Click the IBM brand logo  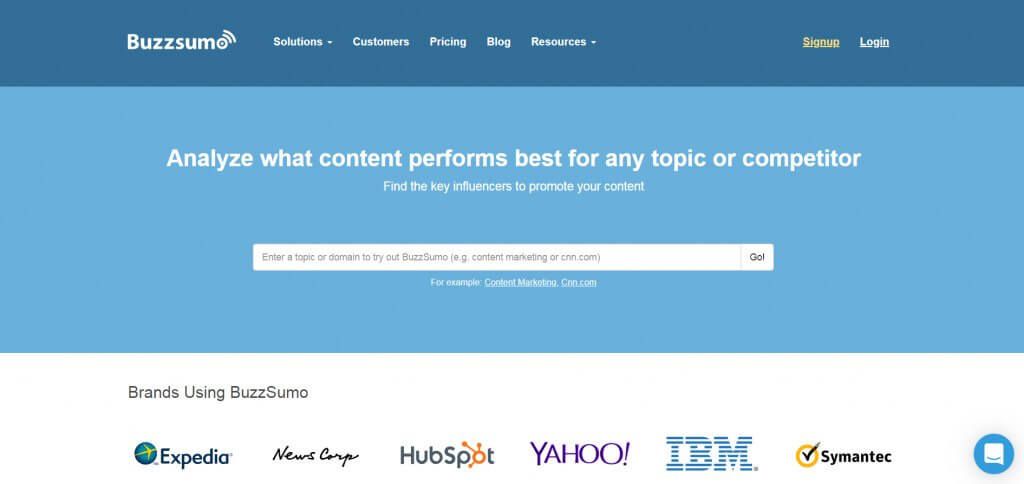coord(711,454)
